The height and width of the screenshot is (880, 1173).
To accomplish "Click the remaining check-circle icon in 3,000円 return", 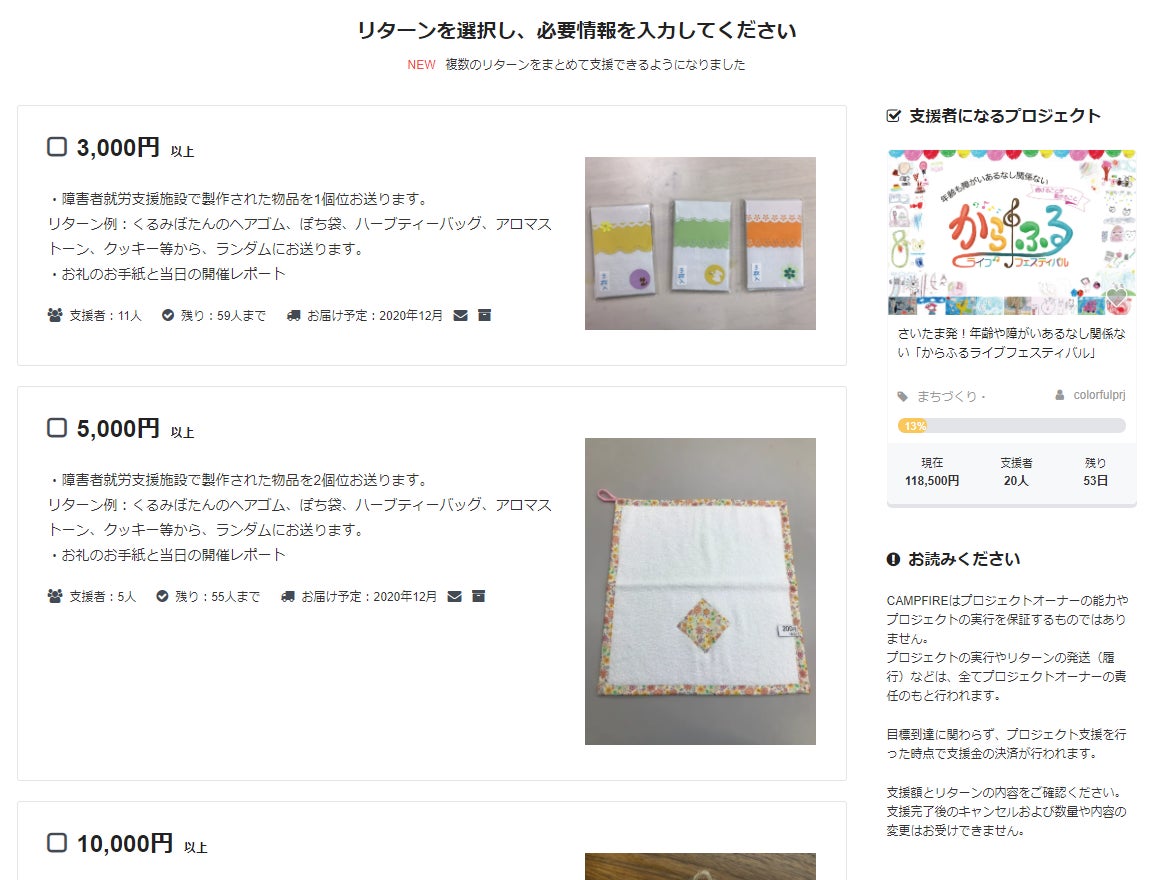I will click(168, 316).
